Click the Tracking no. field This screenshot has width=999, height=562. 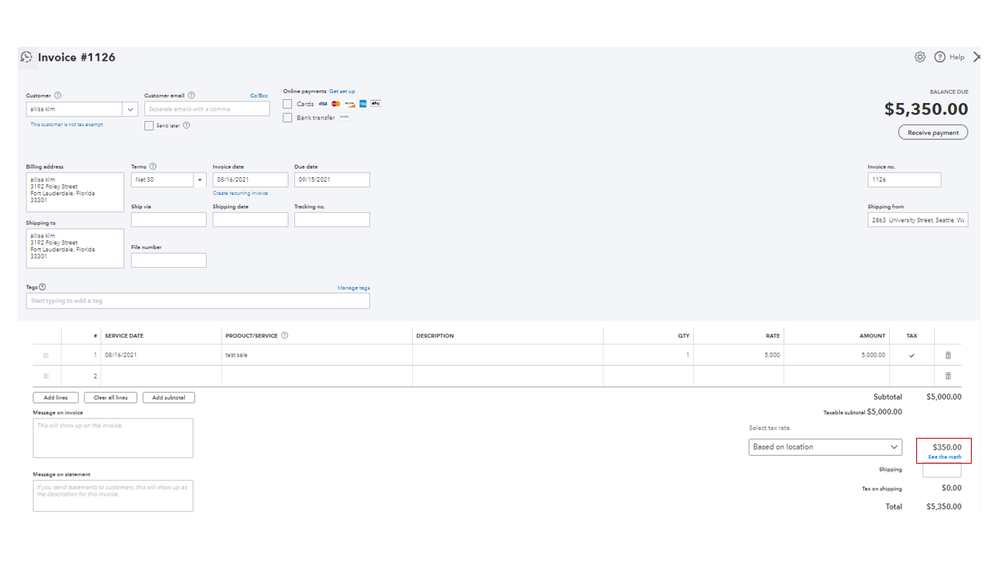click(332, 220)
